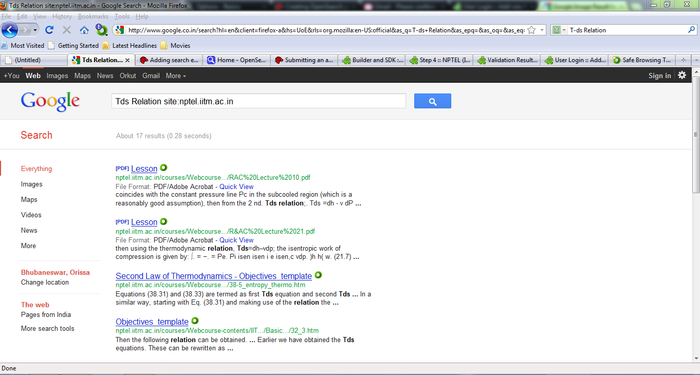Open the first Lesson PDF result
Image resolution: width=700 pixels, height=375 pixels.
[144, 168]
